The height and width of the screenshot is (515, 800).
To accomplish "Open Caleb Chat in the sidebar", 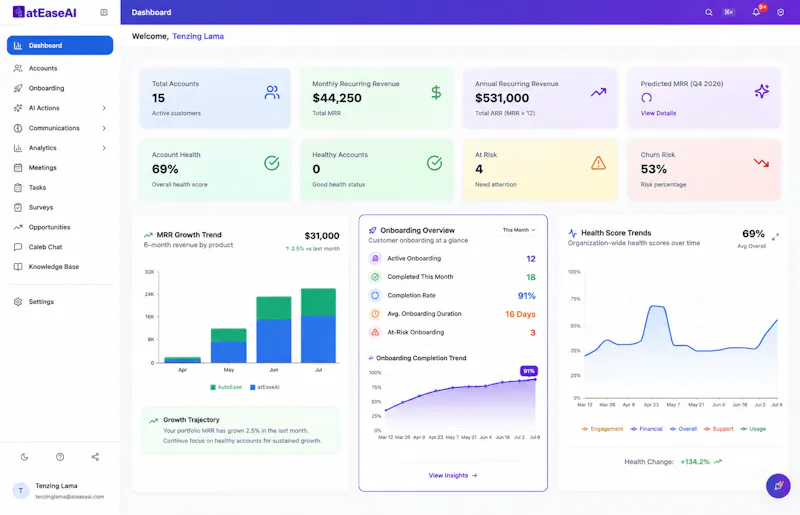I will click(60, 247).
